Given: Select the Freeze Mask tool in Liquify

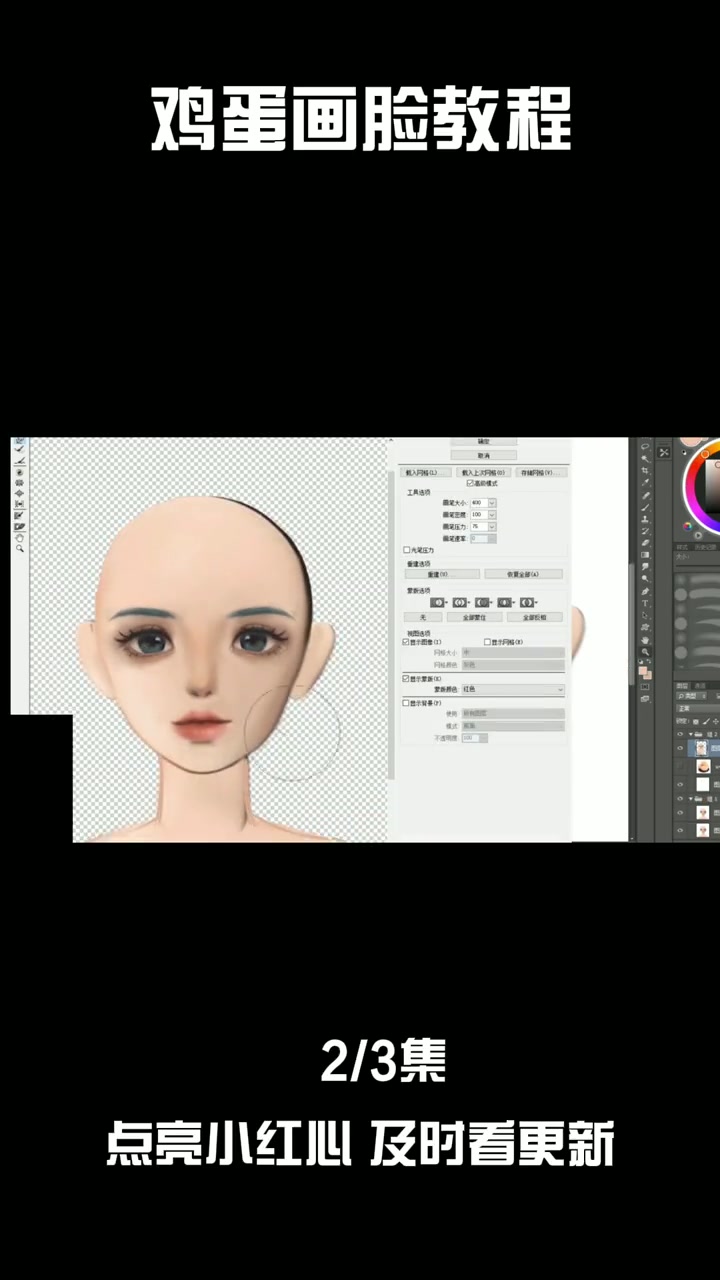Looking at the screenshot, I should 19,515.
